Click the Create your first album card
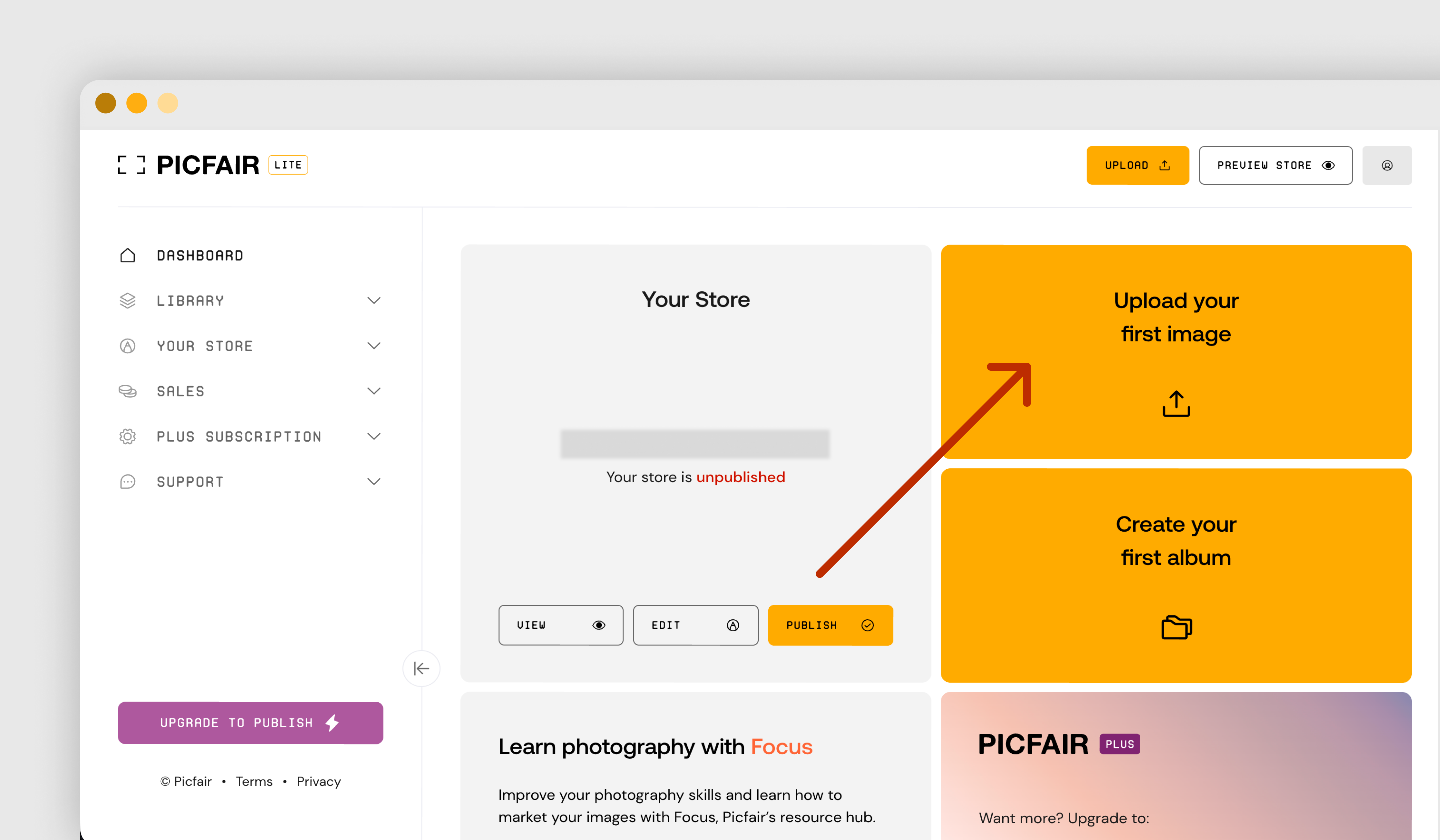This screenshot has height=840, width=1440. 1176,575
